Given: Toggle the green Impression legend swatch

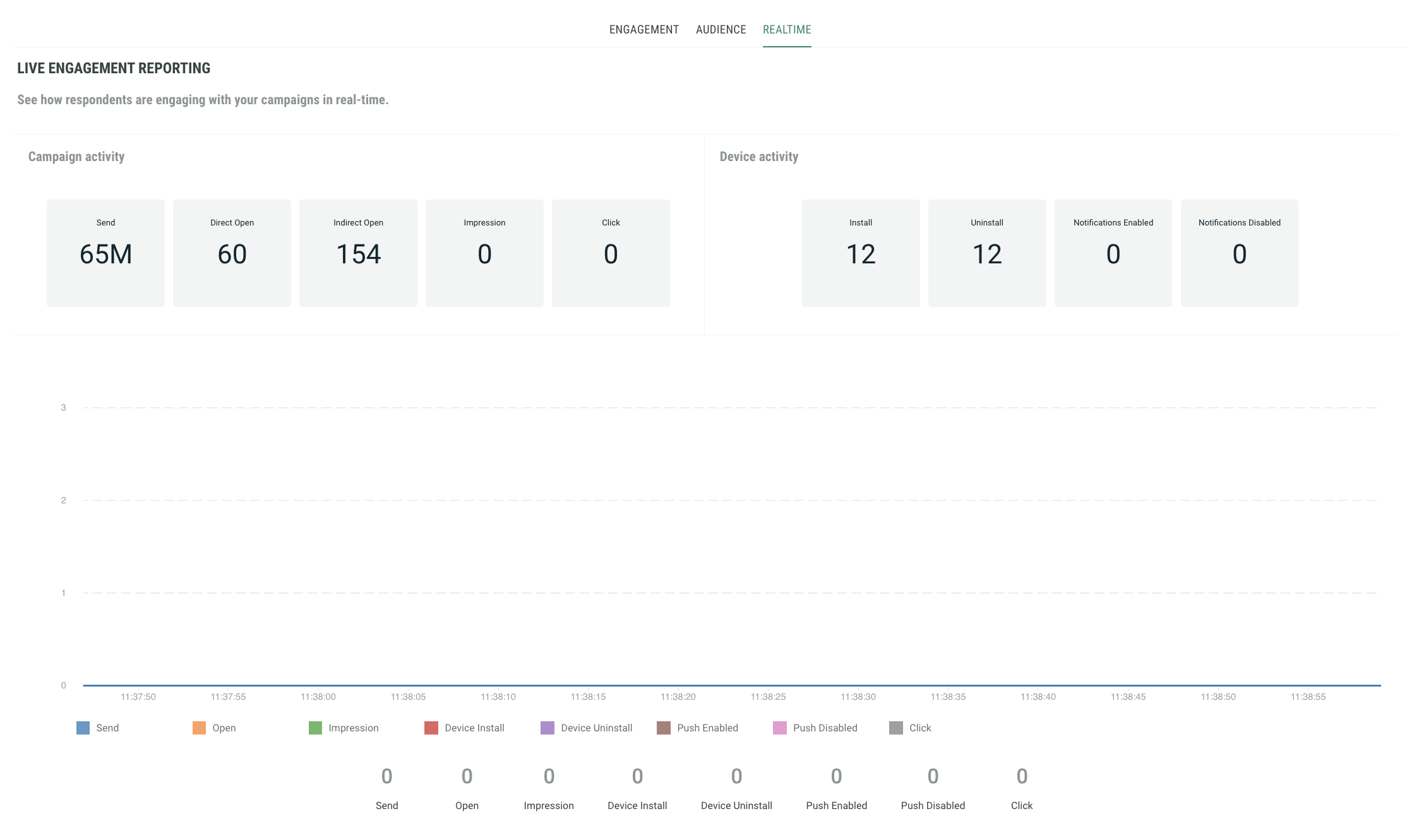Looking at the screenshot, I should click(315, 728).
